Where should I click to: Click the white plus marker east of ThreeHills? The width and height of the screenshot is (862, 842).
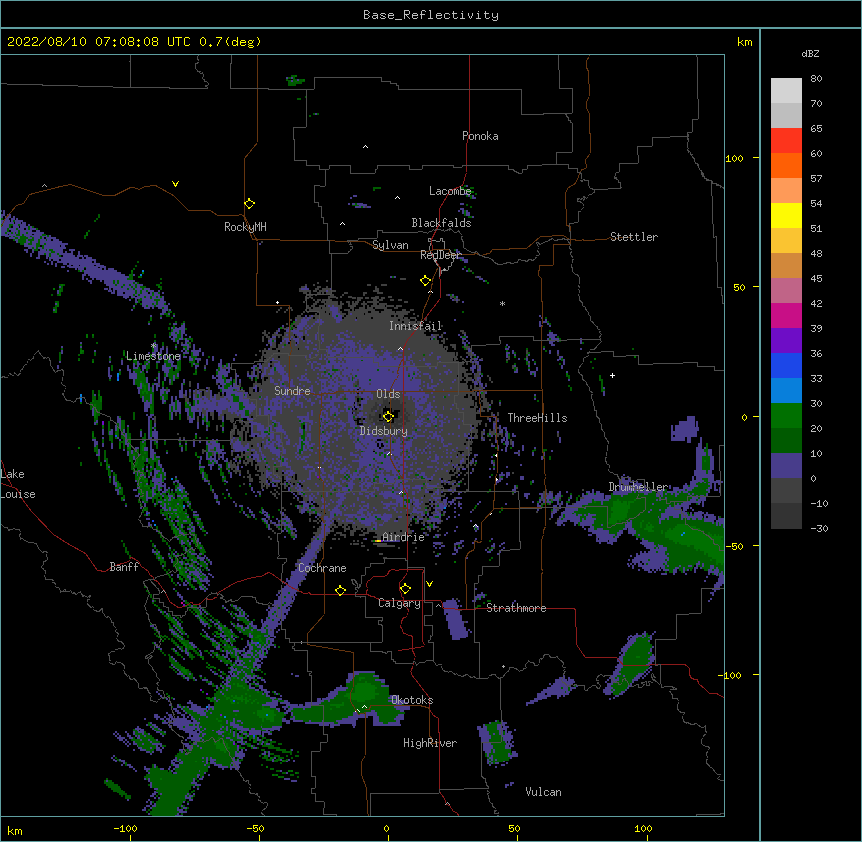pos(612,375)
